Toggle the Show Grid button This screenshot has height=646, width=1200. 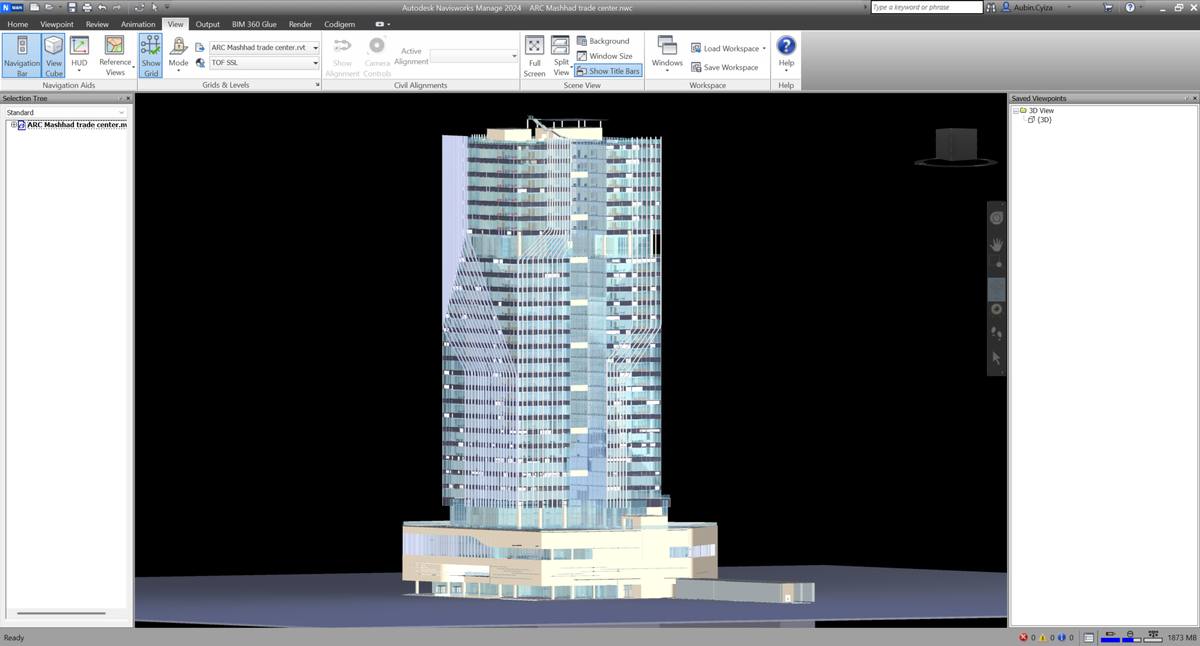(x=151, y=56)
